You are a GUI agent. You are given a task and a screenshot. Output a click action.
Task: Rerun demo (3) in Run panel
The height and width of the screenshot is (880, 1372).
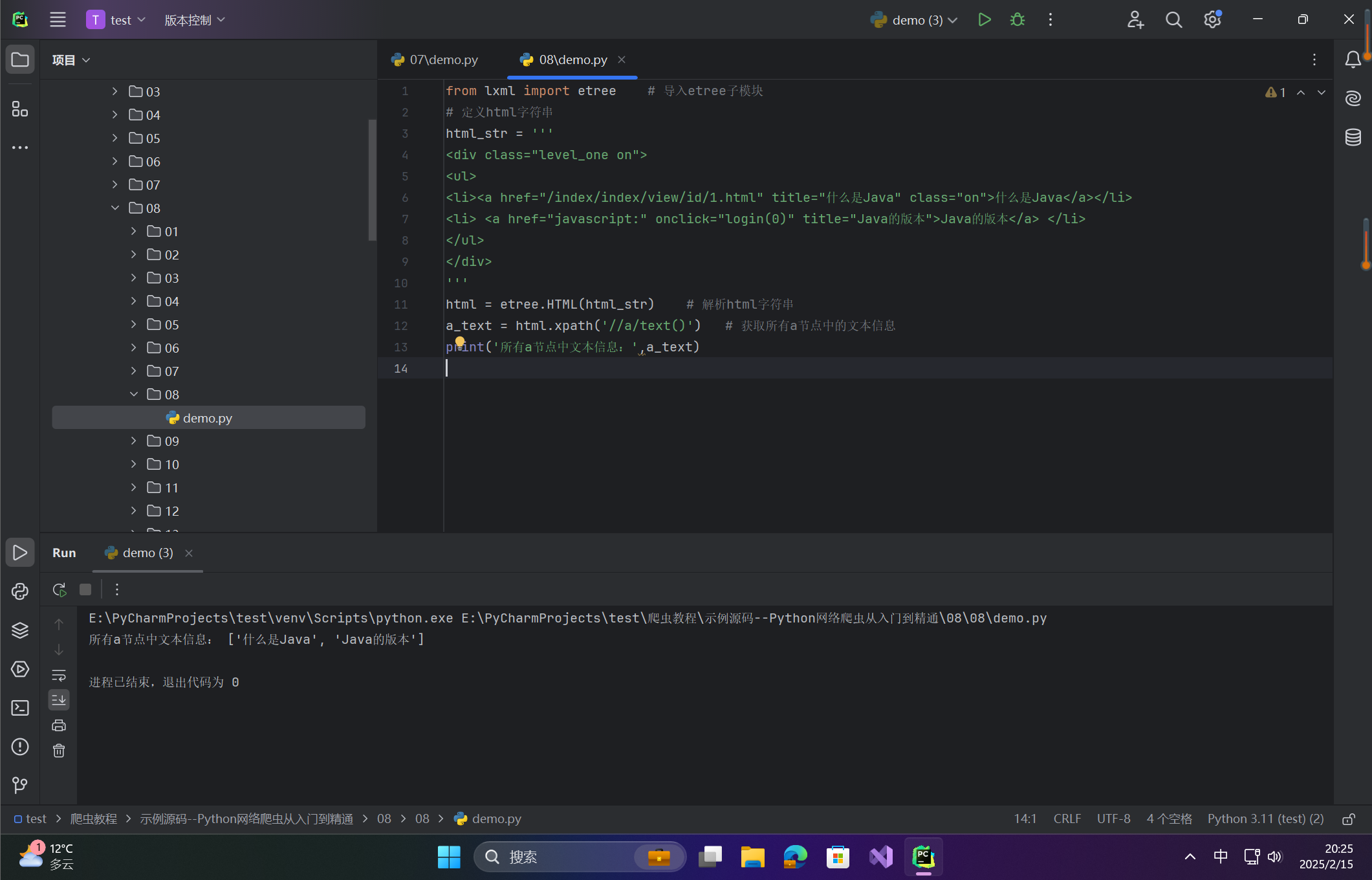tap(60, 589)
